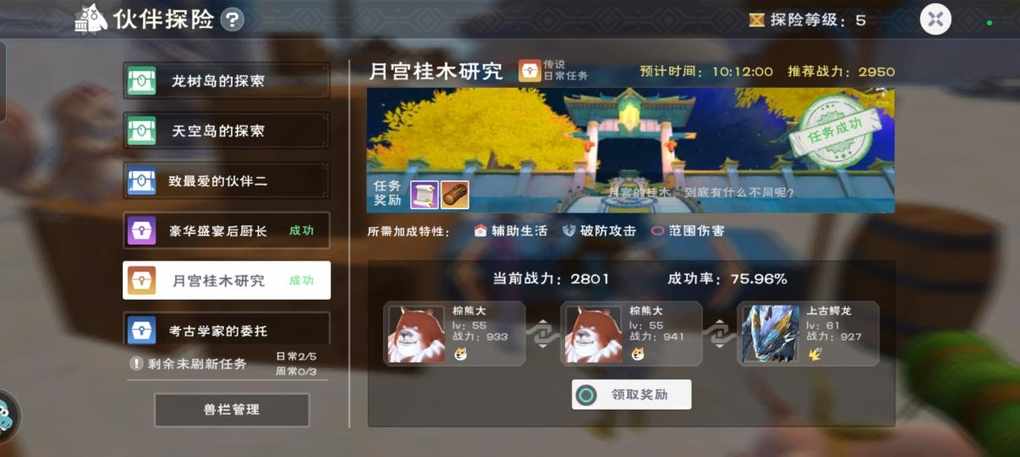
Task: Click the 破防攻击 trait icon
Action: [569, 231]
